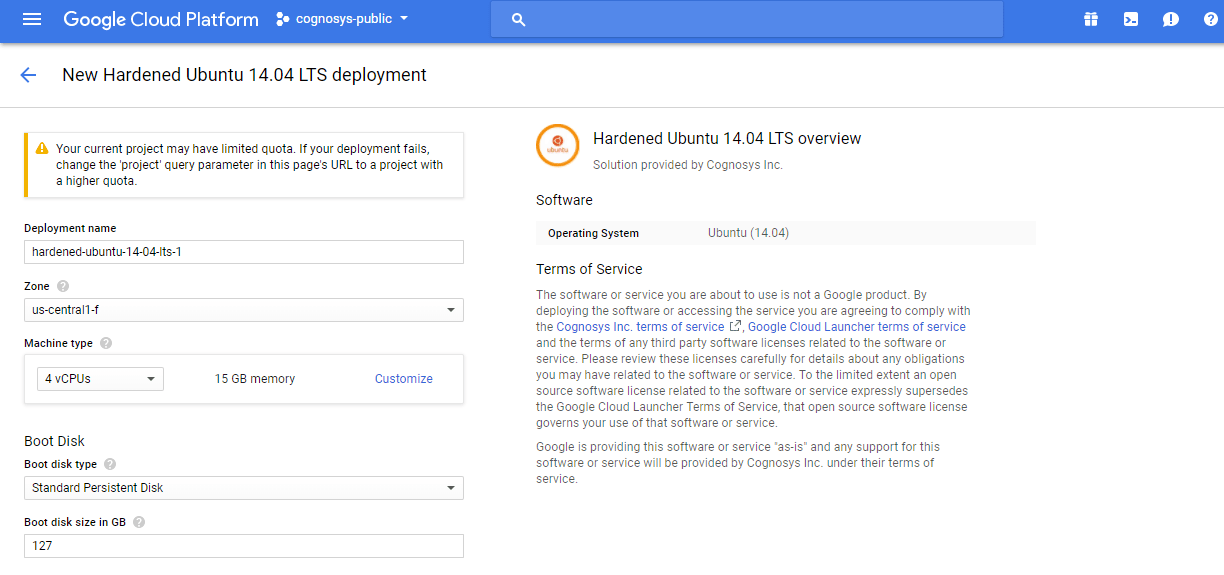Expand the Standard Persistent Disk dropdown
This screenshot has width=1224, height=575.
(x=243, y=488)
